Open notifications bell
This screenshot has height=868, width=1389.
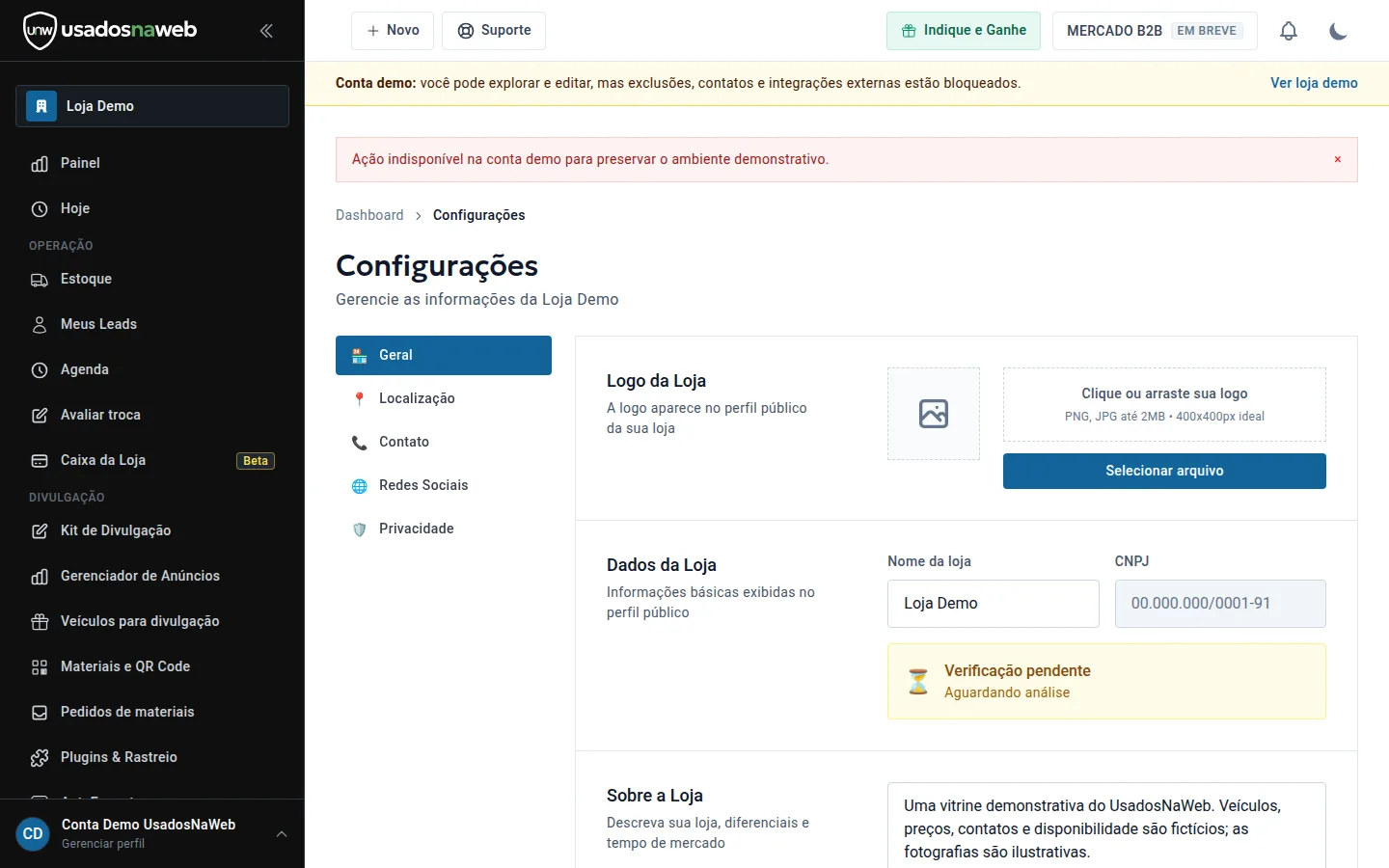[1289, 31]
